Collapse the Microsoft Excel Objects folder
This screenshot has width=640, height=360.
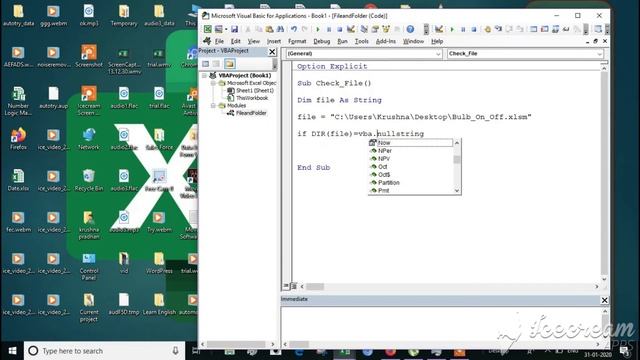pyautogui.click(x=213, y=83)
